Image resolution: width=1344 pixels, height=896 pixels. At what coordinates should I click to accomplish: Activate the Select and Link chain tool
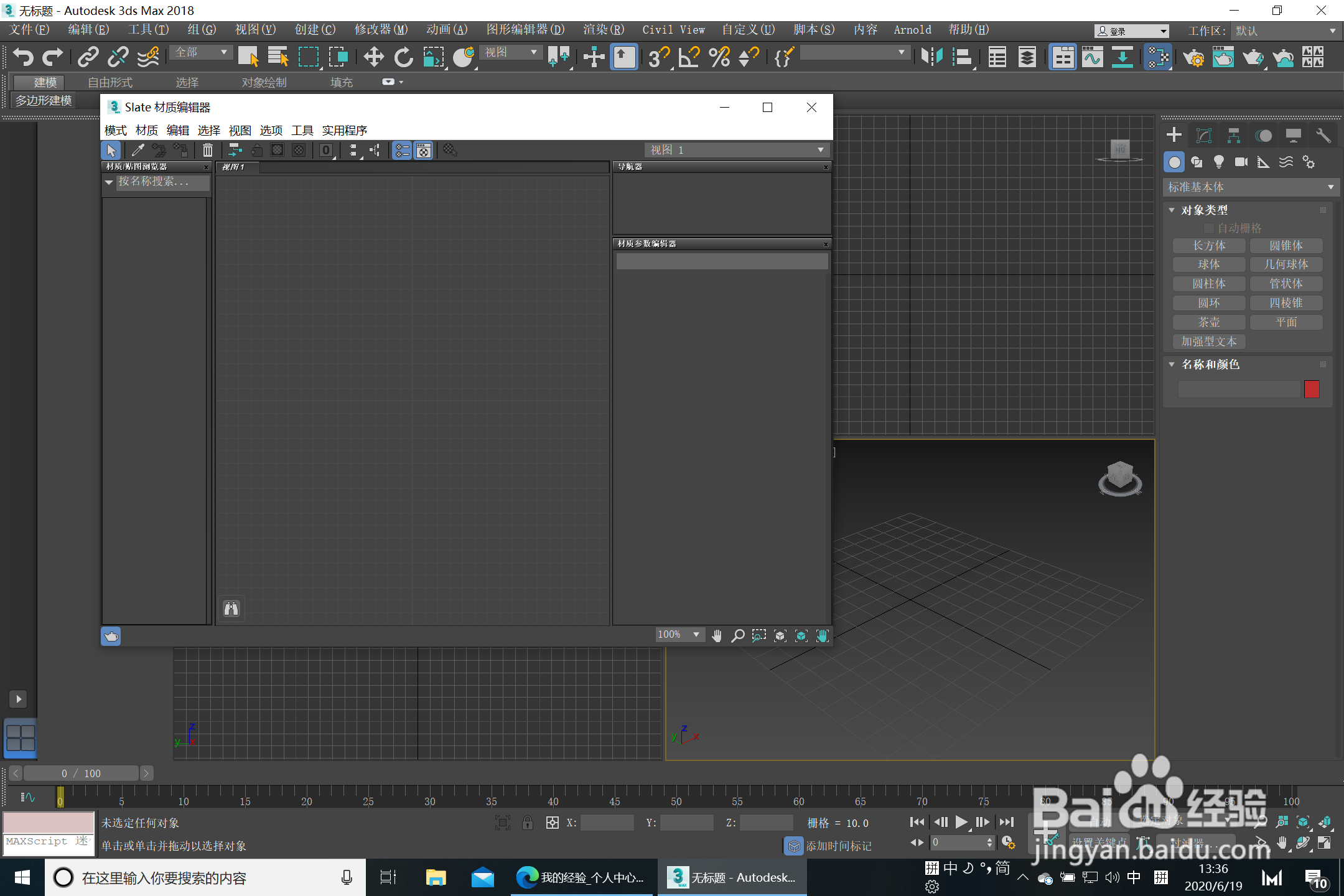[x=88, y=57]
